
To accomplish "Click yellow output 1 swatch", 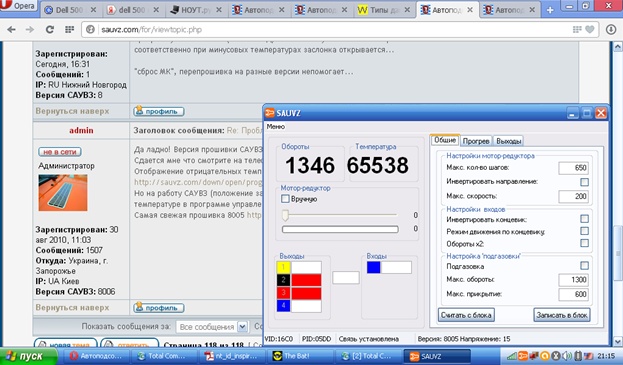I will [283, 267].
